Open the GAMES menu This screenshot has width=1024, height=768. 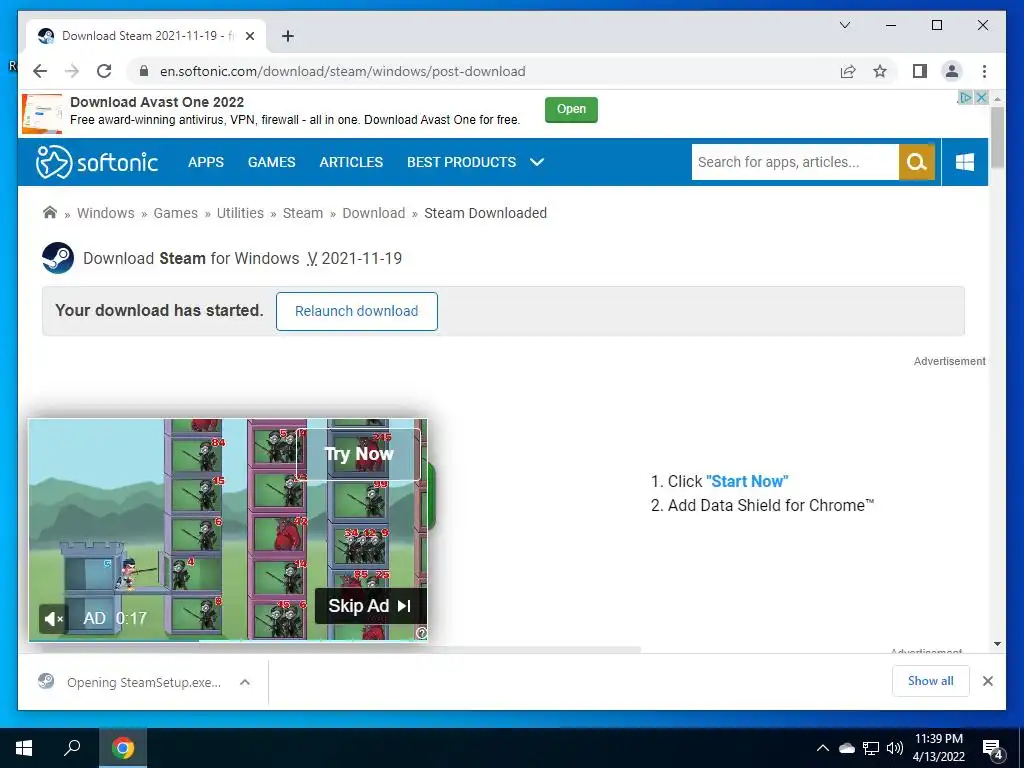point(272,162)
